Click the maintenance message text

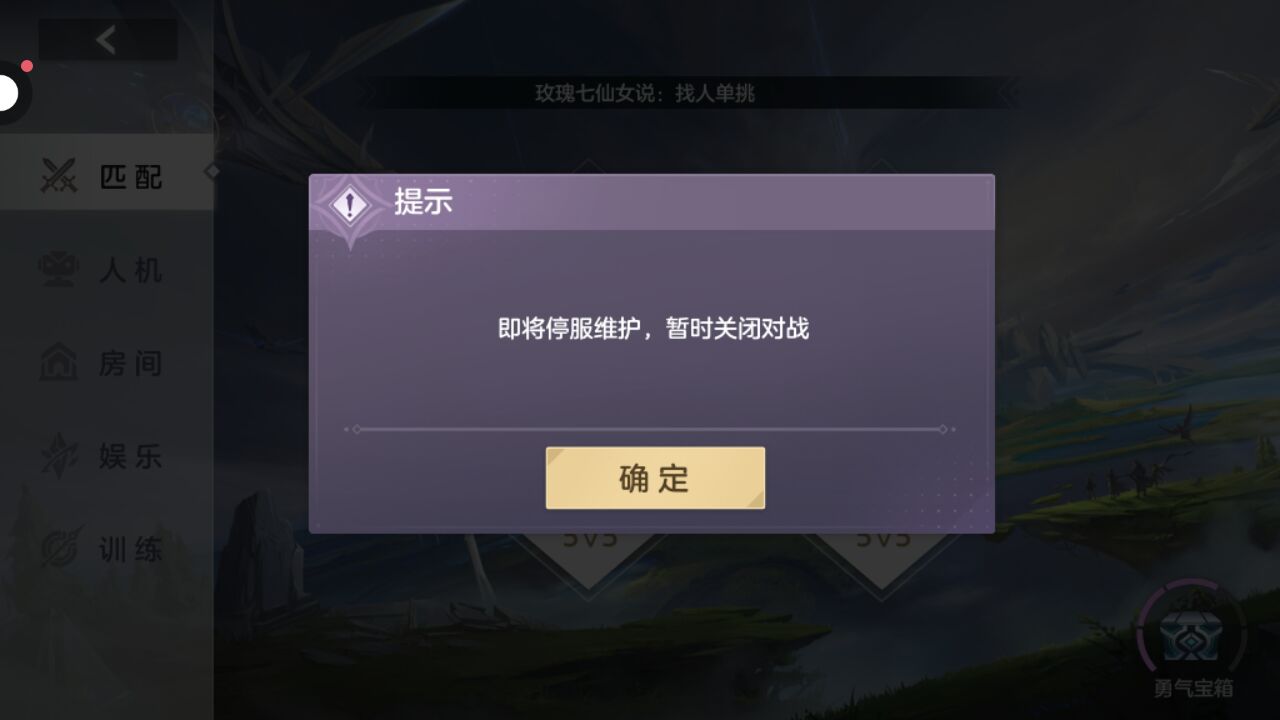click(x=653, y=328)
